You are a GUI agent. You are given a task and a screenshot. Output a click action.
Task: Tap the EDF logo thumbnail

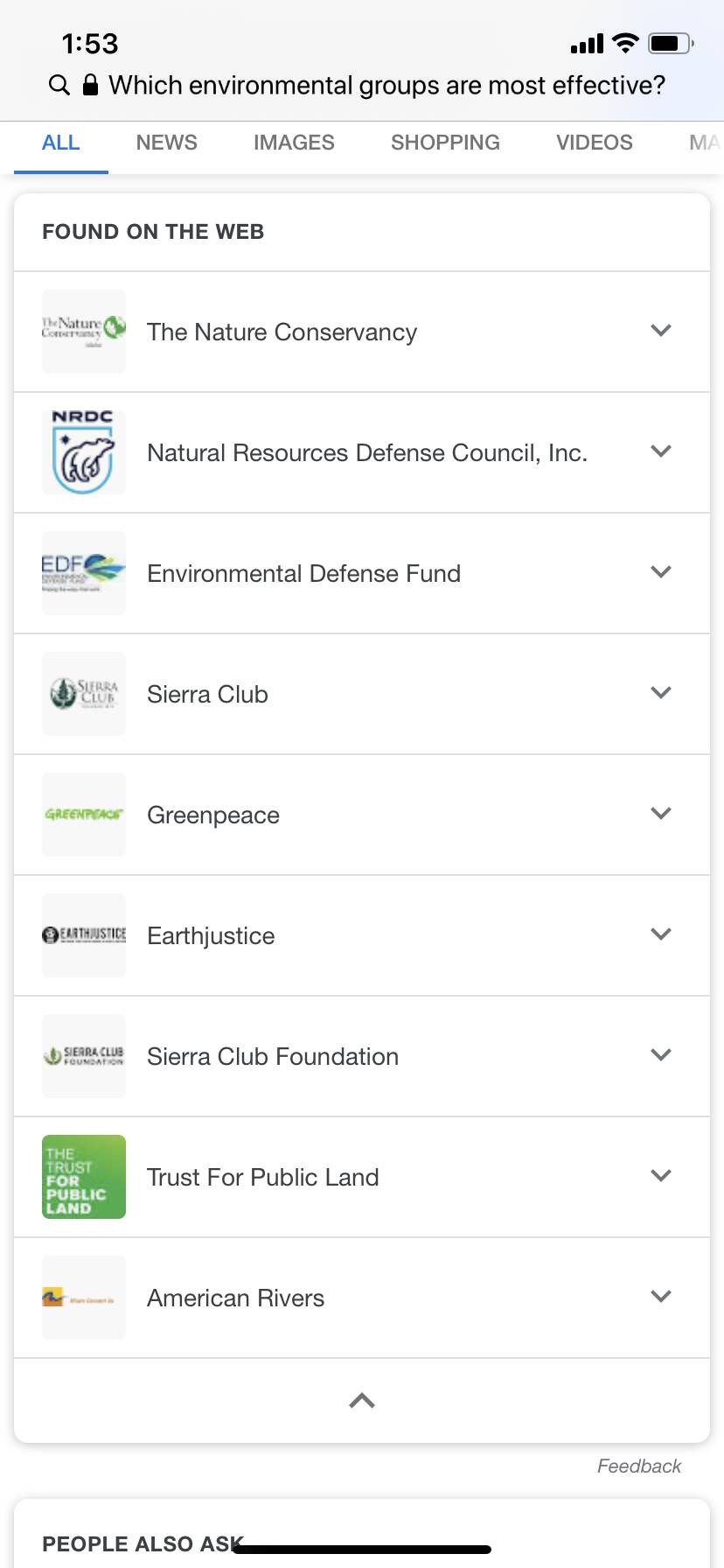click(84, 573)
